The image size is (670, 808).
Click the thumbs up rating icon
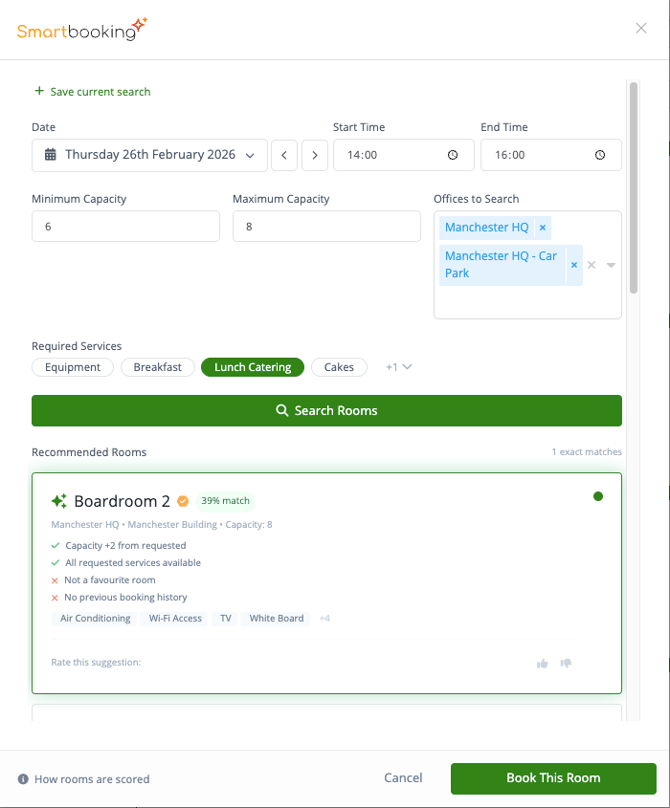click(x=542, y=663)
